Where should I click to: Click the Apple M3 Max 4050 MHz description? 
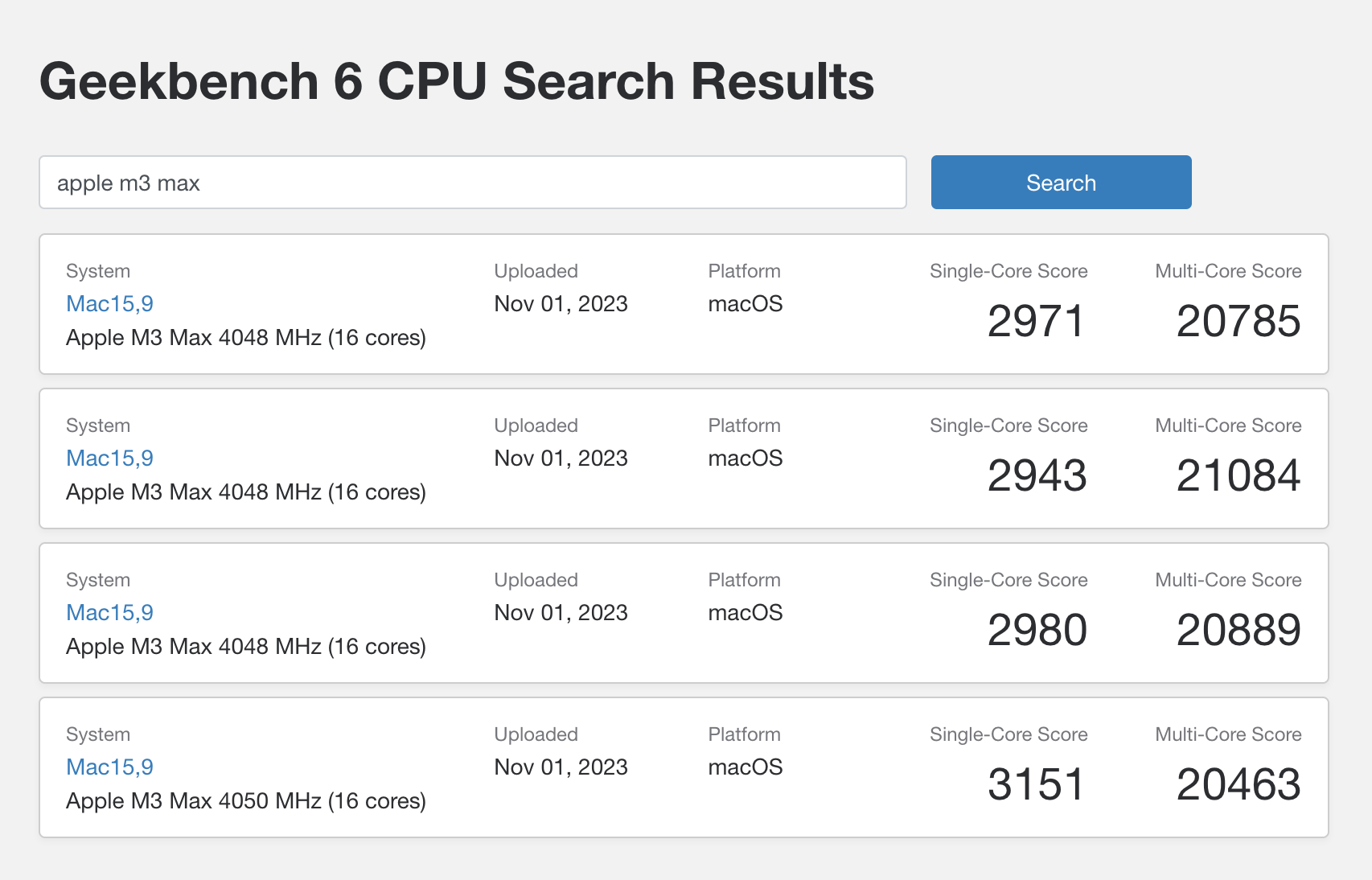coord(245,800)
